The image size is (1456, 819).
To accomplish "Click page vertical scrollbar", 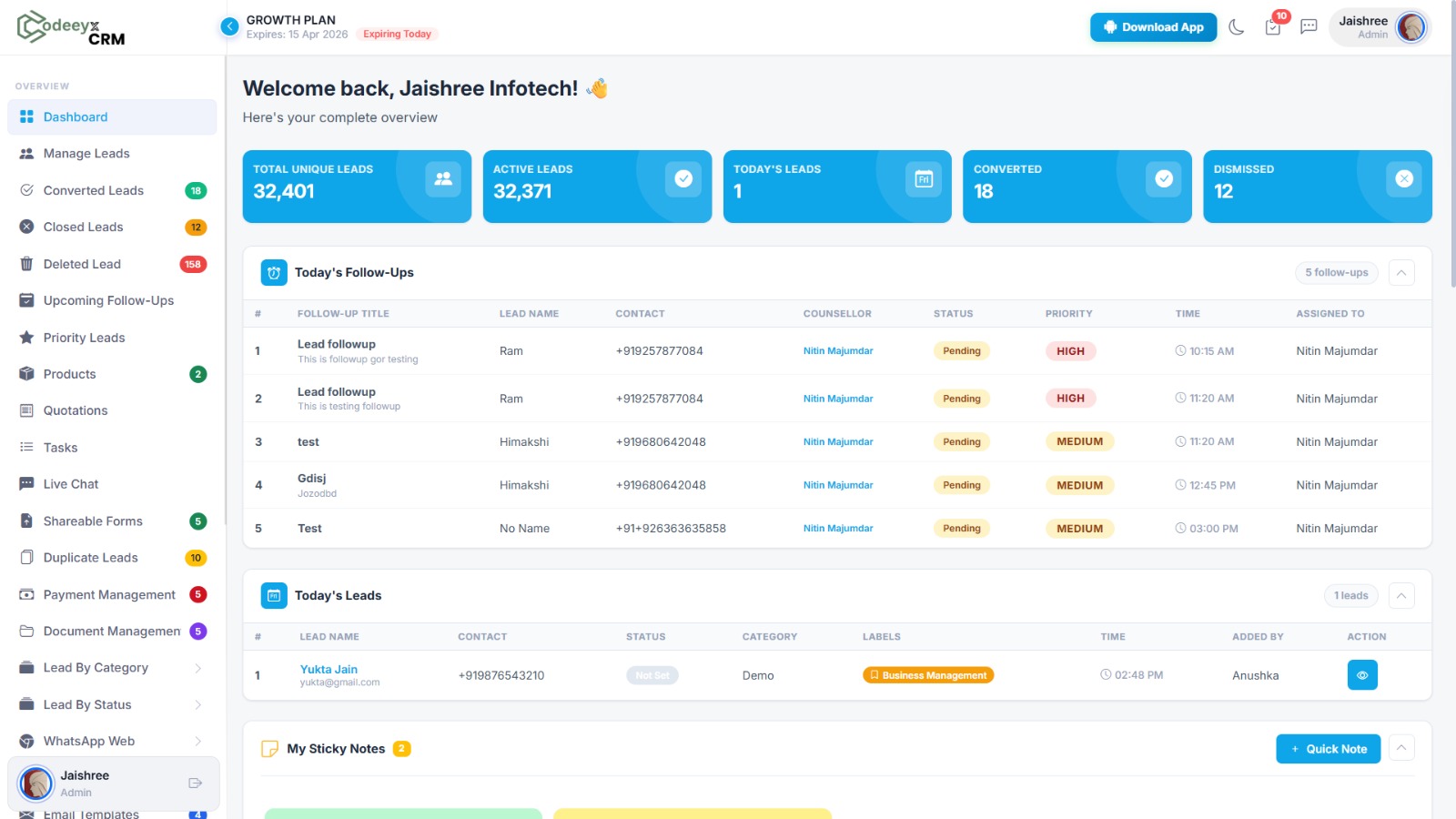I will click(x=1452, y=146).
